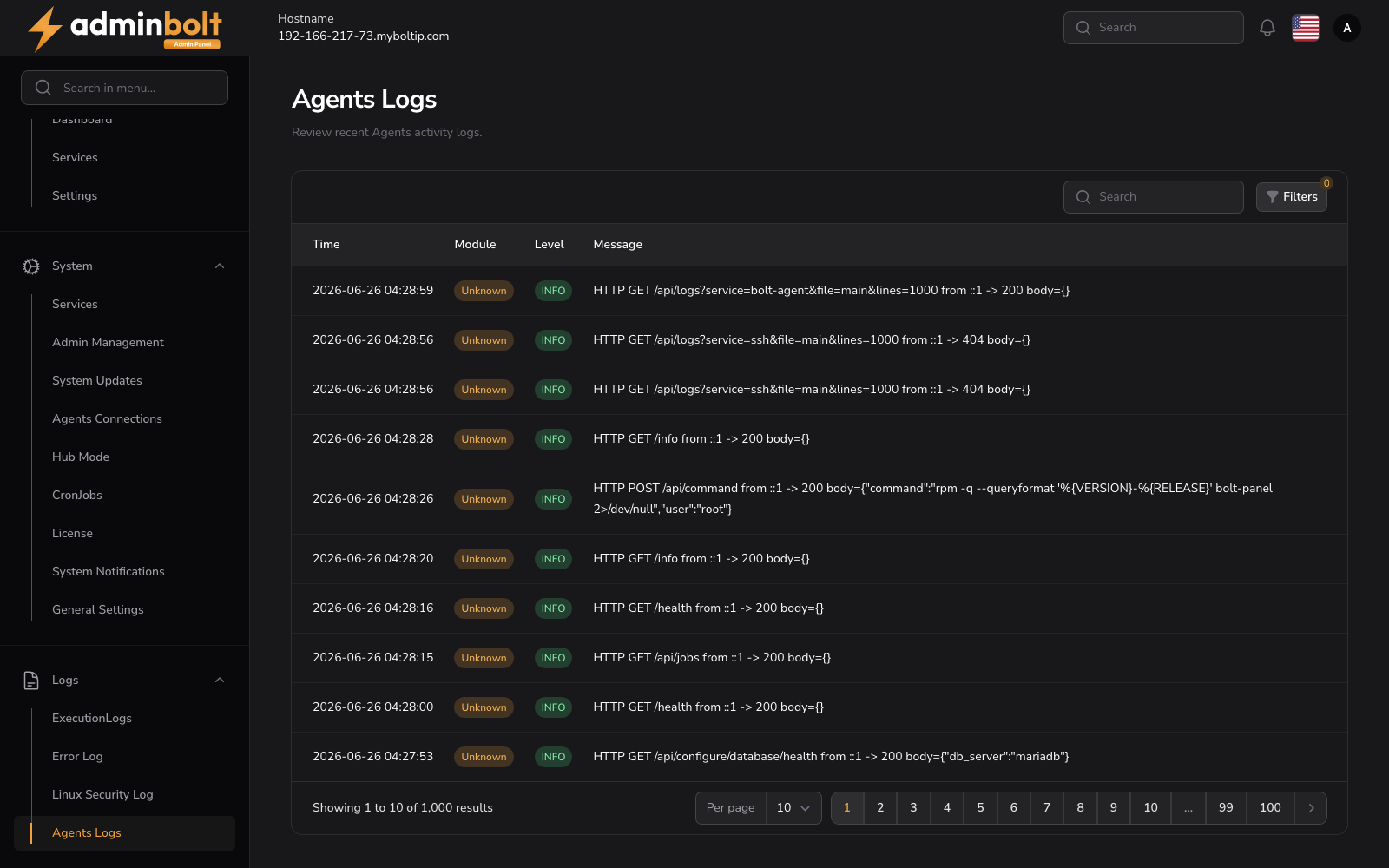Select Agents Logs in sidebar
This screenshot has height=868, width=1389.
(124, 833)
